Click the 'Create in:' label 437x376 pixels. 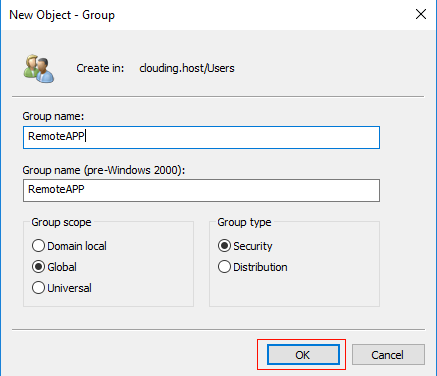tap(100, 68)
